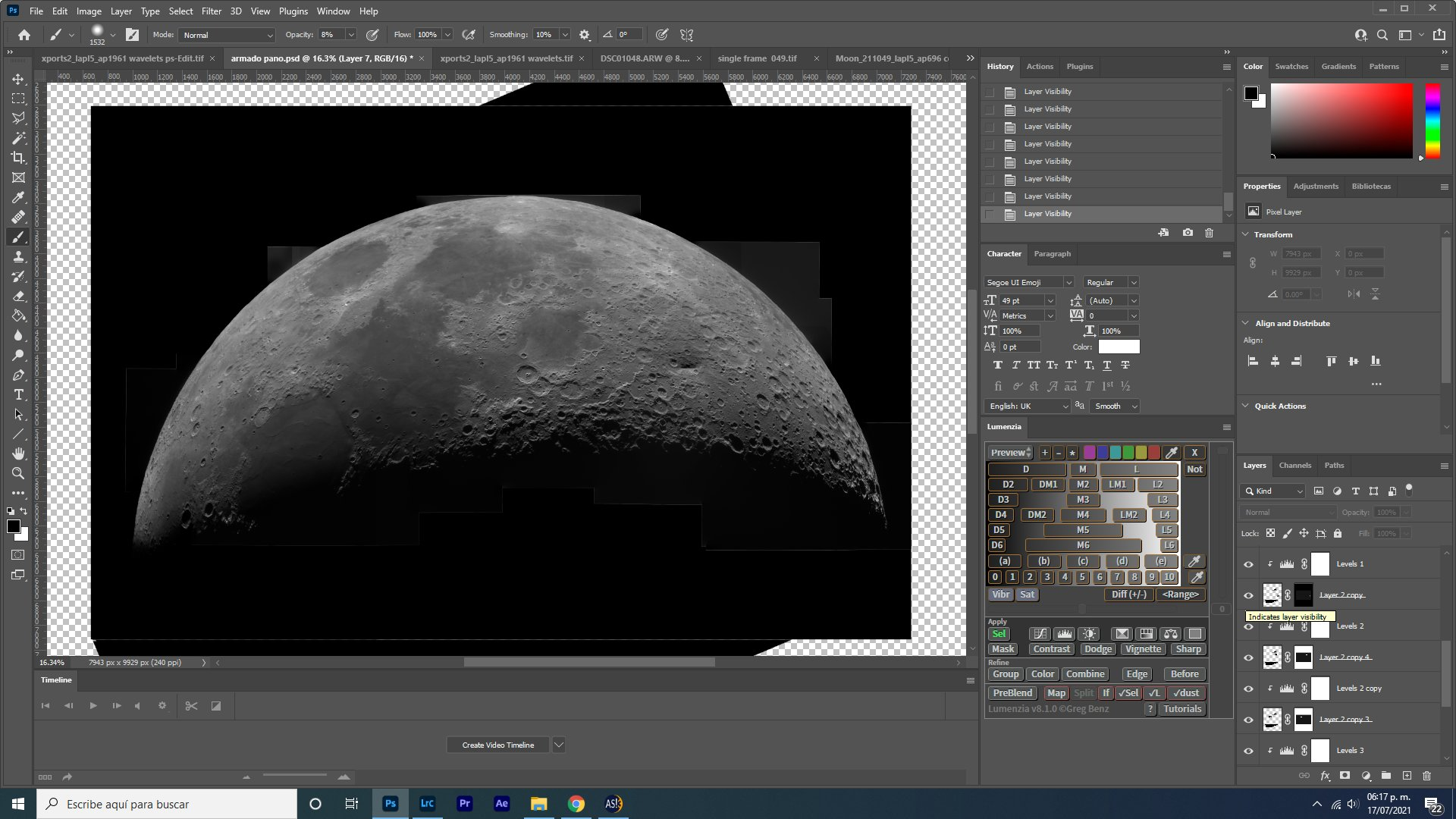1456x819 pixels.
Task: Select the Eraser tool
Action: (x=18, y=296)
